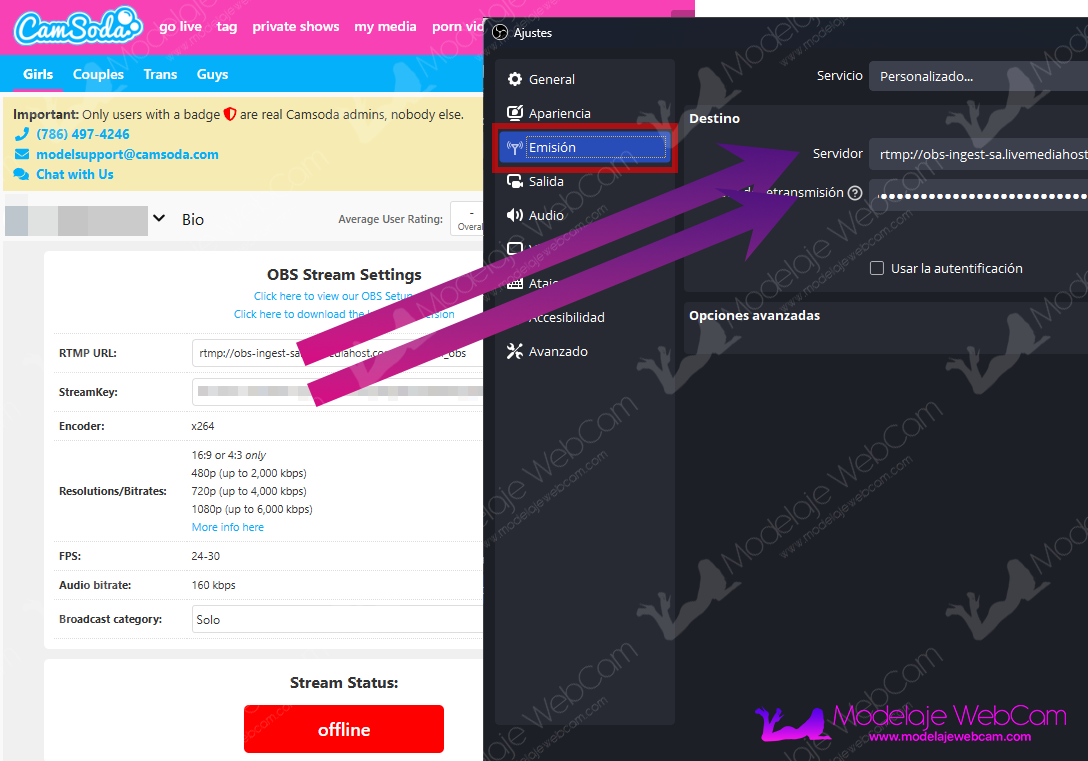Click the phone icon for support number
This screenshot has height=761, width=1088.
pyautogui.click(x=22, y=135)
